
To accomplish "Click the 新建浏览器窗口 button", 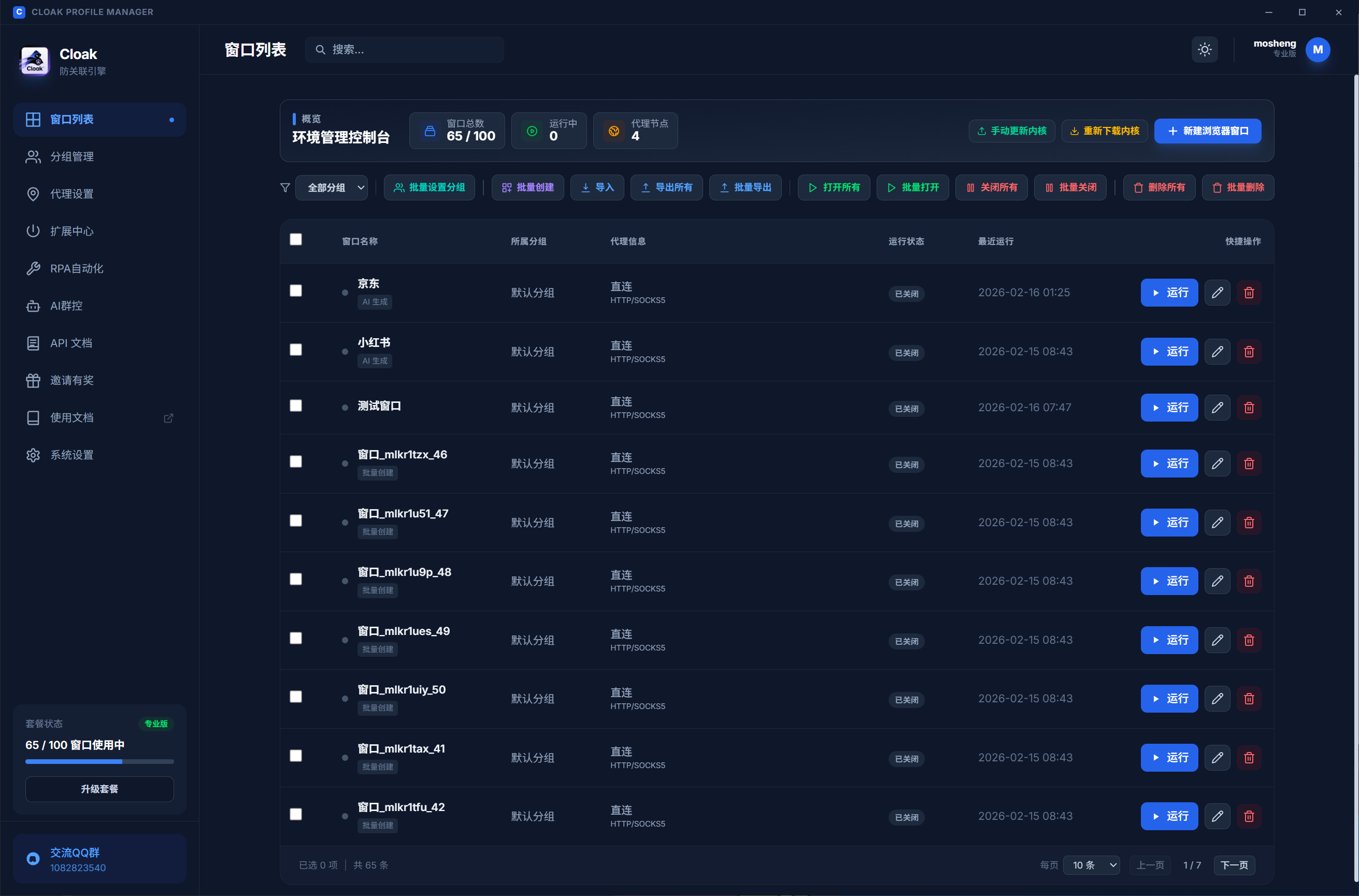I will [x=1207, y=131].
